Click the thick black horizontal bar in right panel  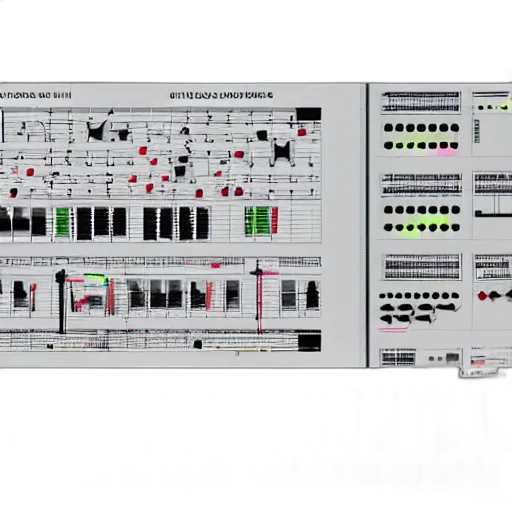[493, 214]
